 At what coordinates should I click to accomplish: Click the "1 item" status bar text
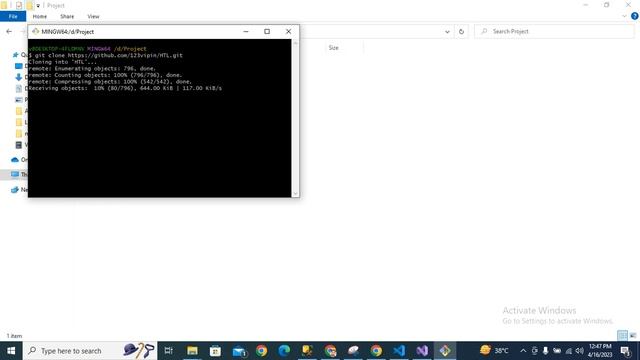[14, 336]
